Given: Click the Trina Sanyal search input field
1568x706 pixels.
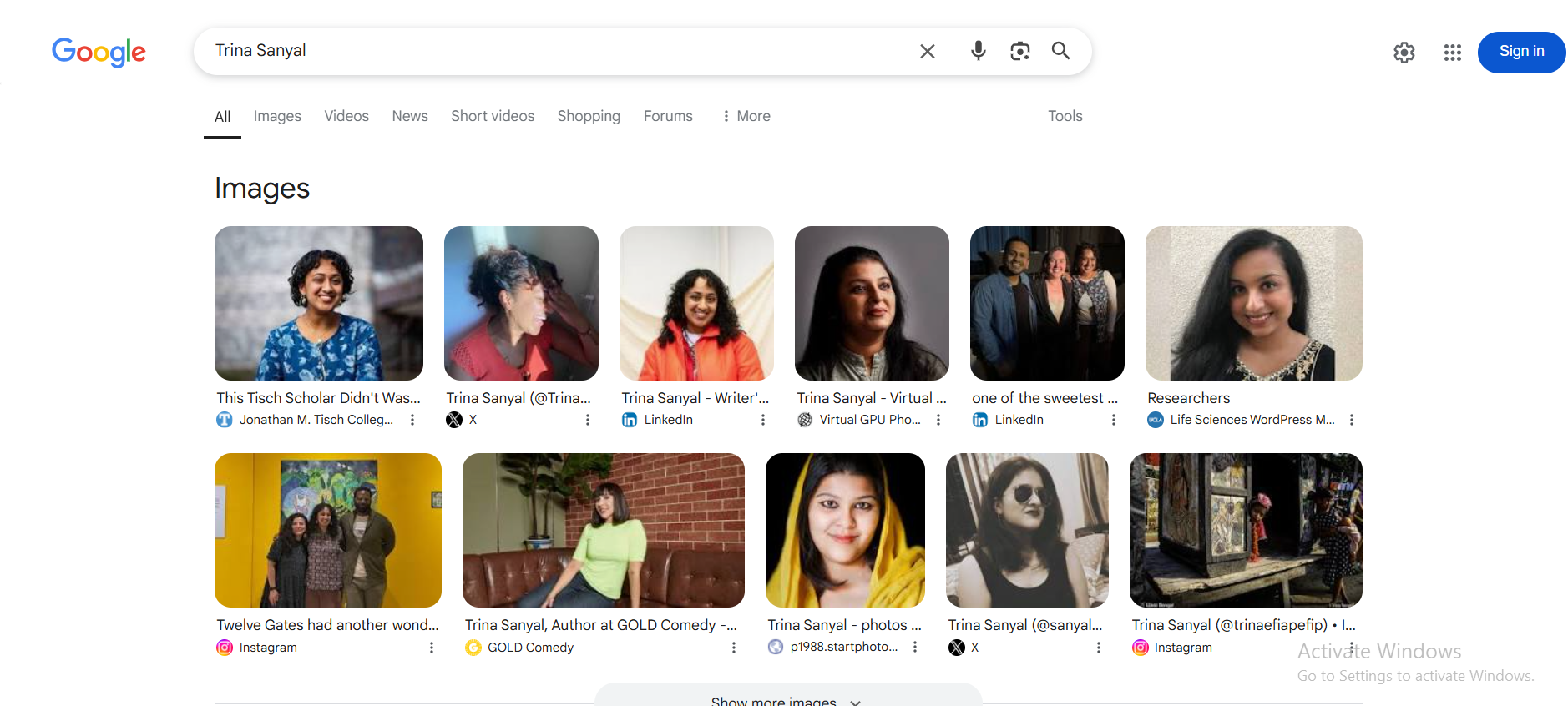Looking at the screenshot, I should [x=551, y=51].
